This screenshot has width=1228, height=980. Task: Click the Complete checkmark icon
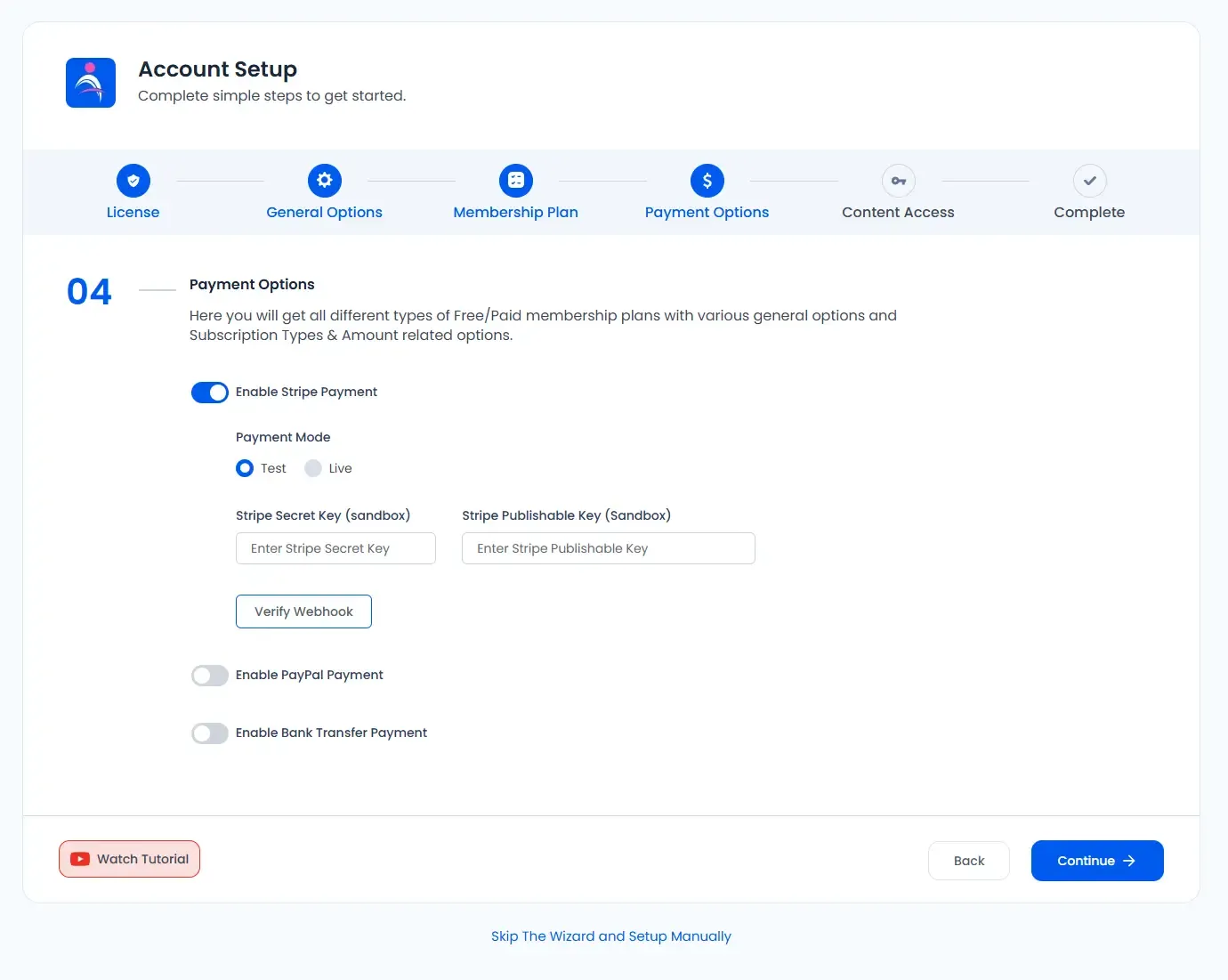pos(1089,180)
